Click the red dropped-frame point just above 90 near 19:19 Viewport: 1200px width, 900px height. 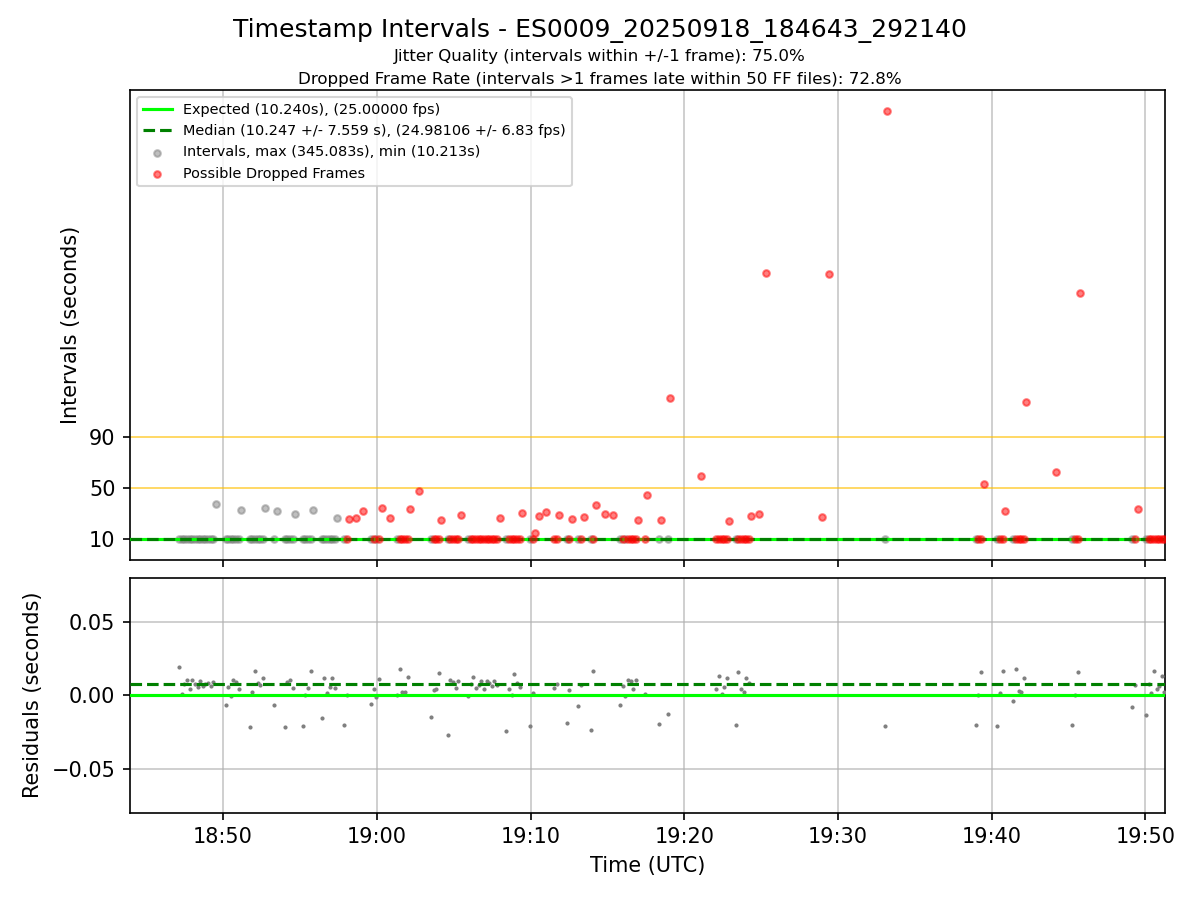[x=670, y=398]
